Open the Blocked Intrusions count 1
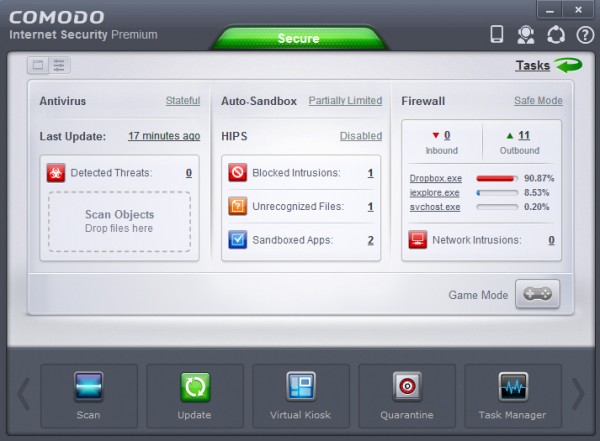Viewport: 600px width, 441px height. point(370,173)
